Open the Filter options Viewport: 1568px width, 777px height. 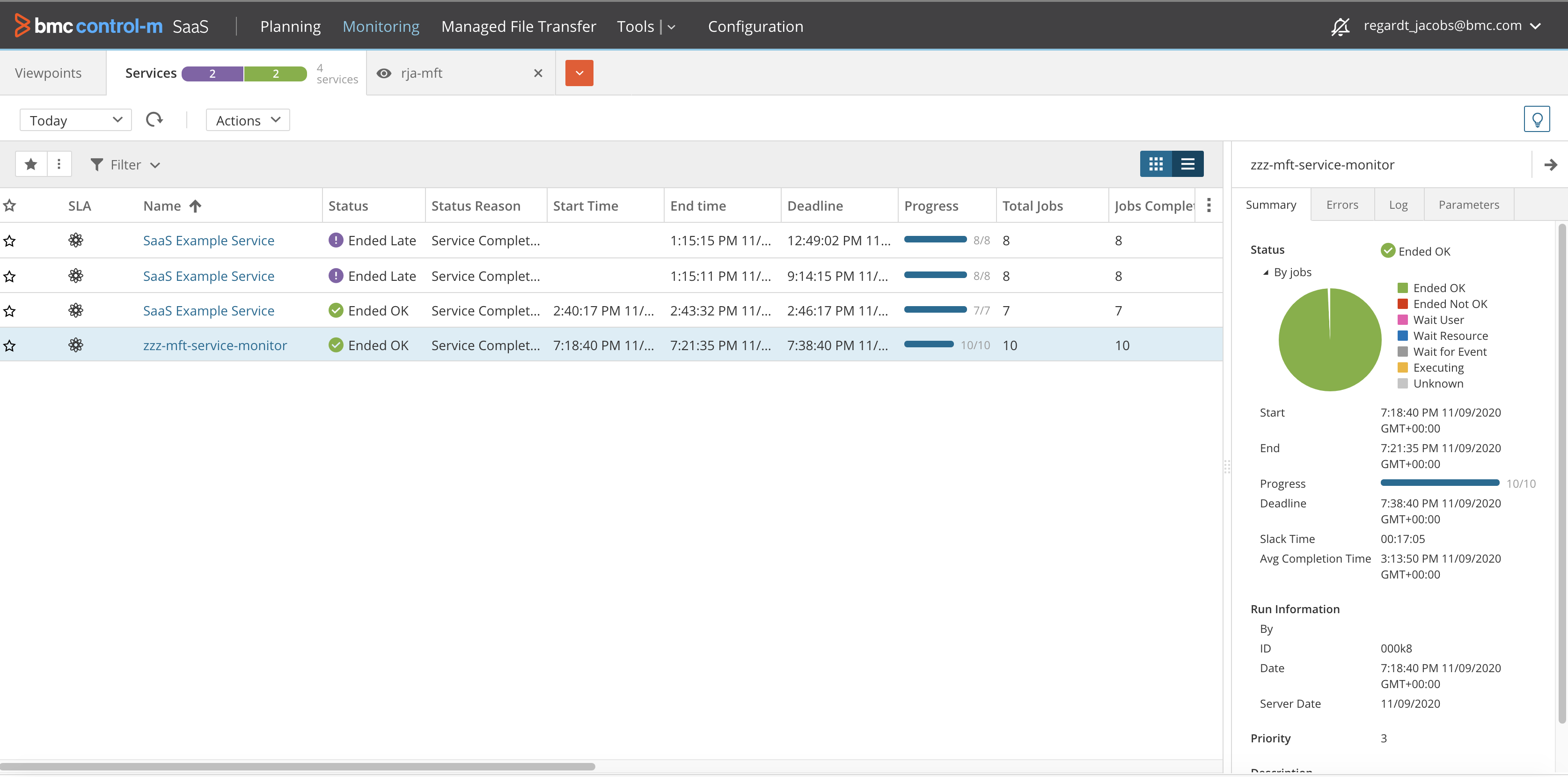[125, 164]
